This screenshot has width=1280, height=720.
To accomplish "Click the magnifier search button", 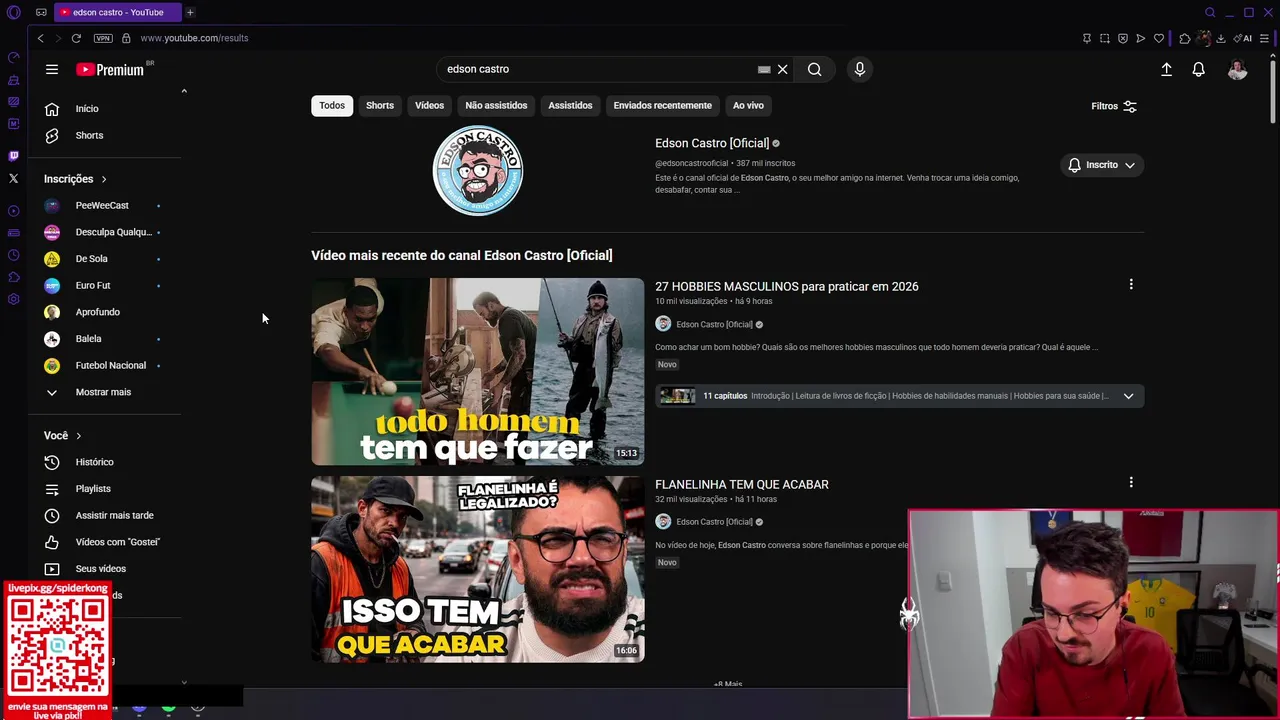I will [x=814, y=69].
